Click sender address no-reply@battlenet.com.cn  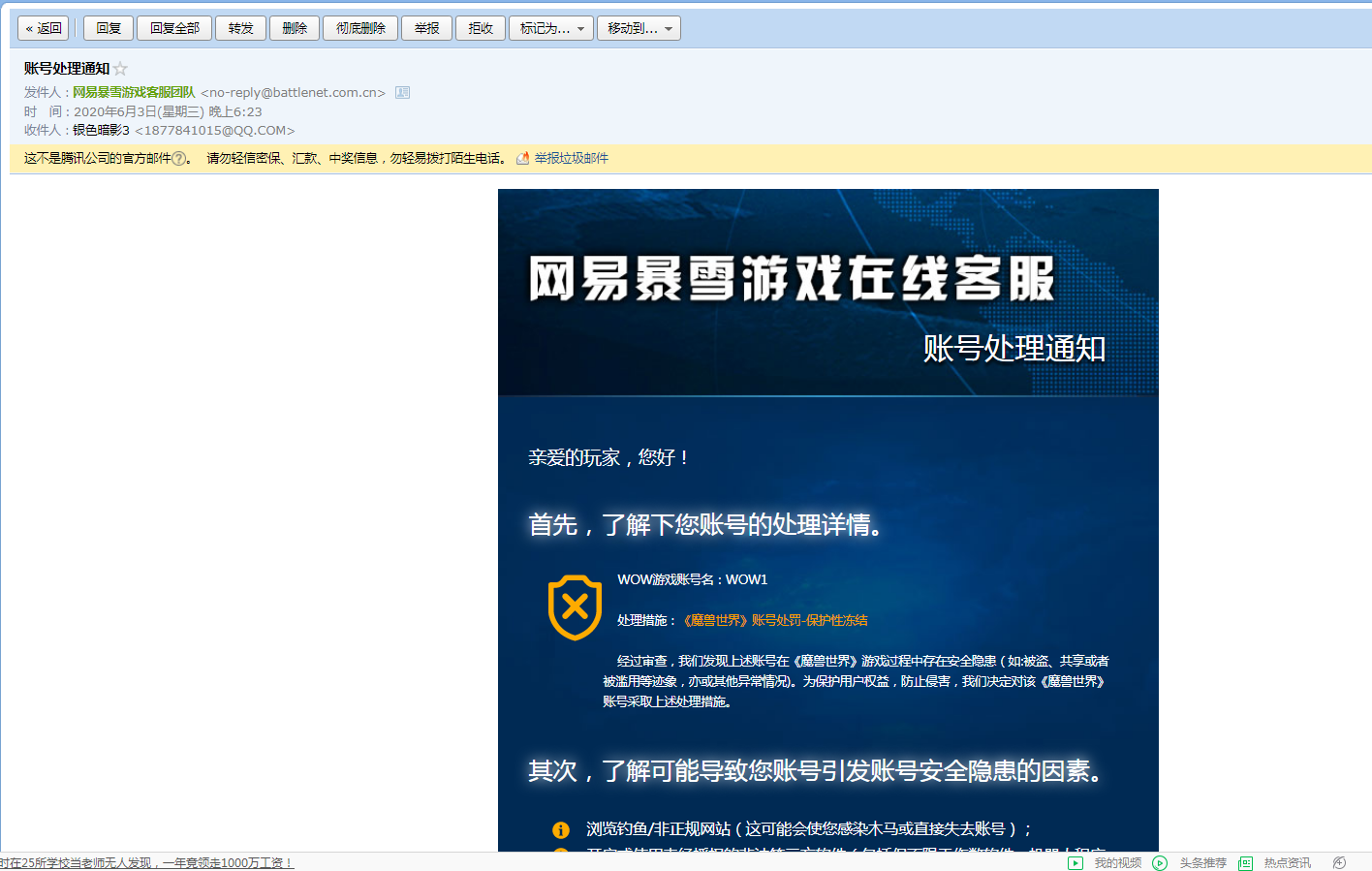pyautogui.click(x=294, y=93)
